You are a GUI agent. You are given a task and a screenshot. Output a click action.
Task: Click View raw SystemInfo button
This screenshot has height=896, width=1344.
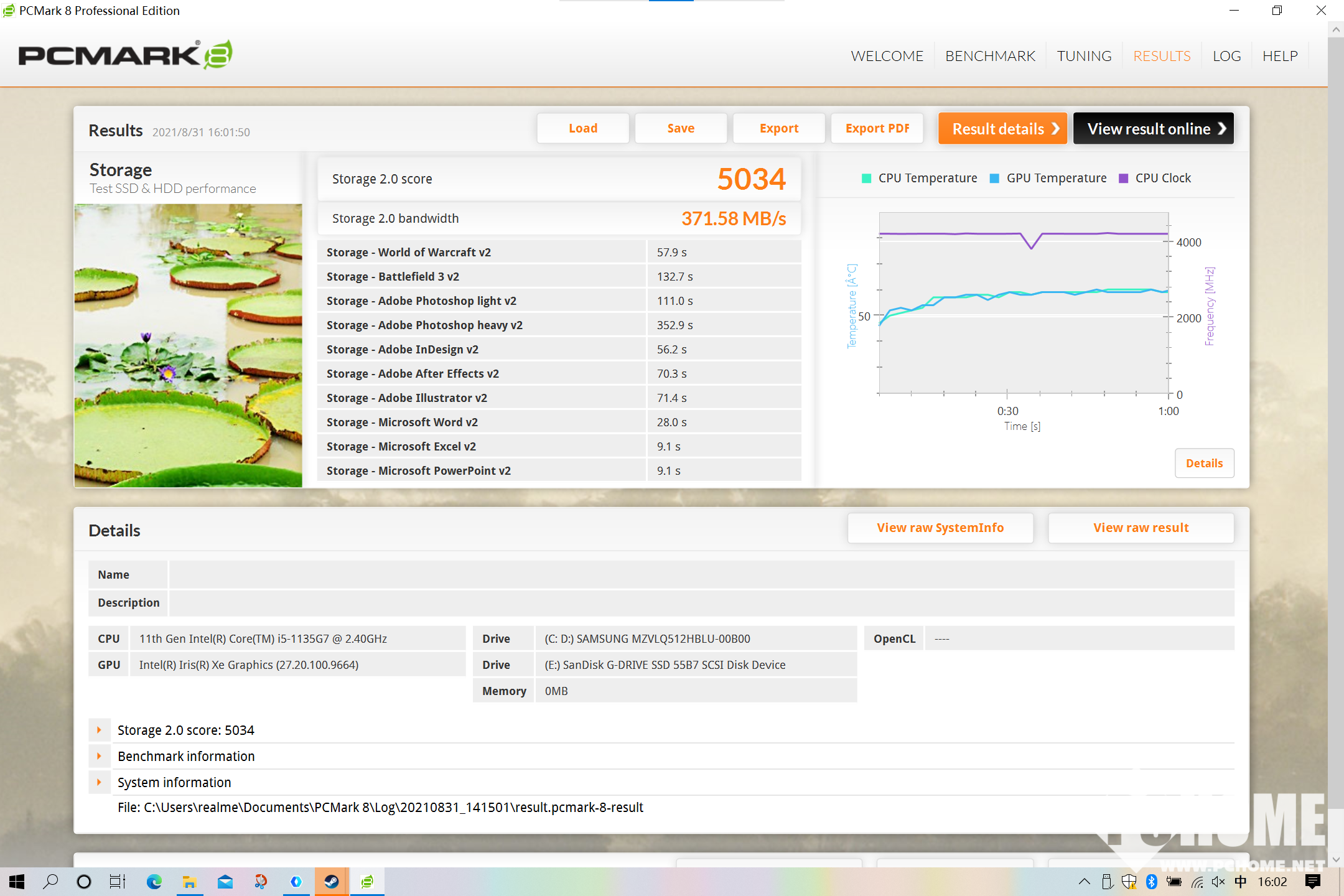[x=940, y=528]
